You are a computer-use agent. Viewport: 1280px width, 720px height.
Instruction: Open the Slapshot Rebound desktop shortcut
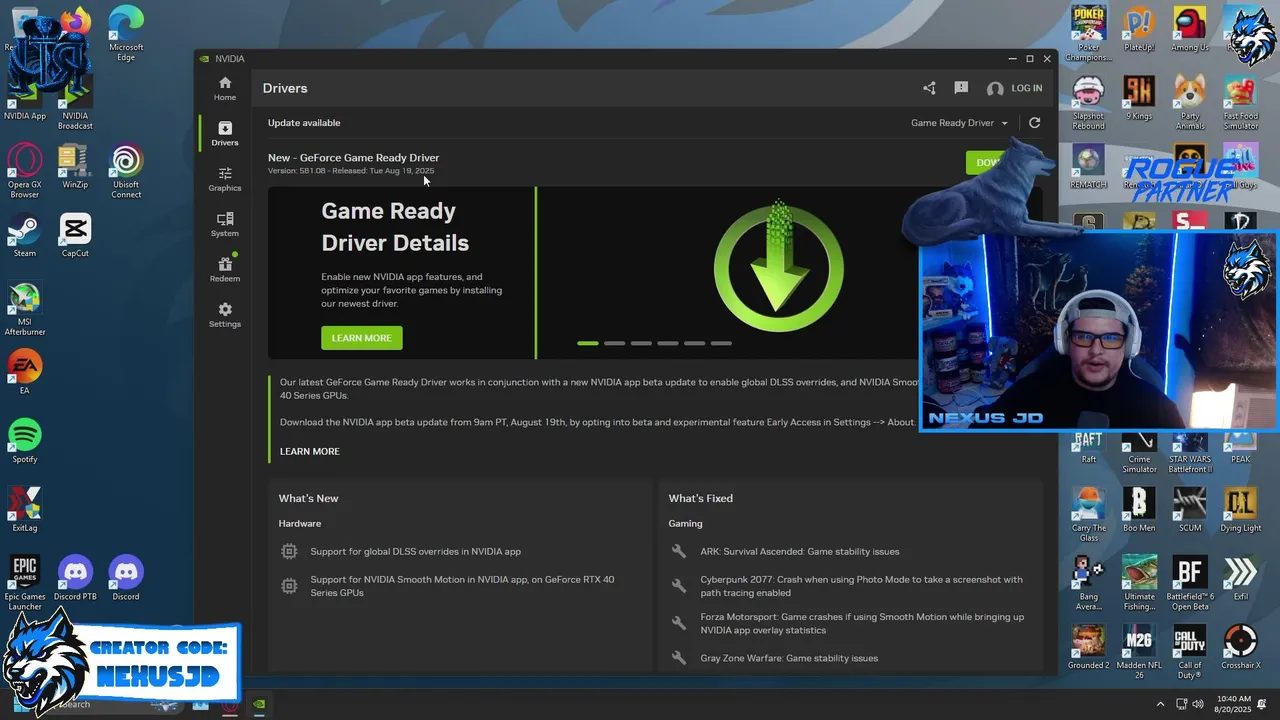click(x=1088, y=103)
